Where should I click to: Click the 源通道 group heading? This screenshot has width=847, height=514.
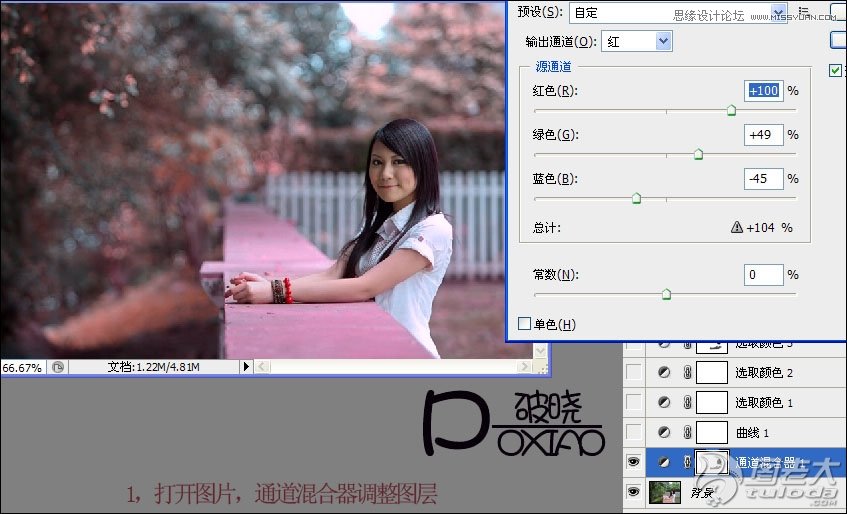pos(553,66)
